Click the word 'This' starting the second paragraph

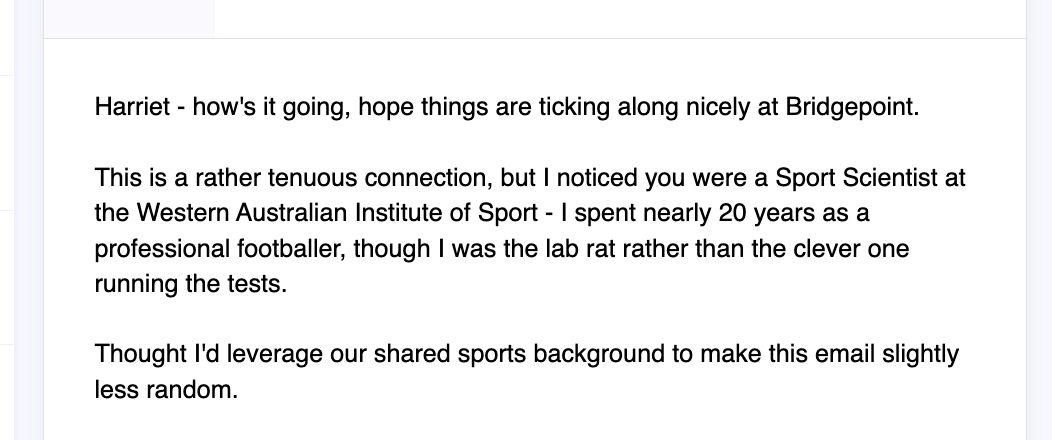(x=117, y=181)
